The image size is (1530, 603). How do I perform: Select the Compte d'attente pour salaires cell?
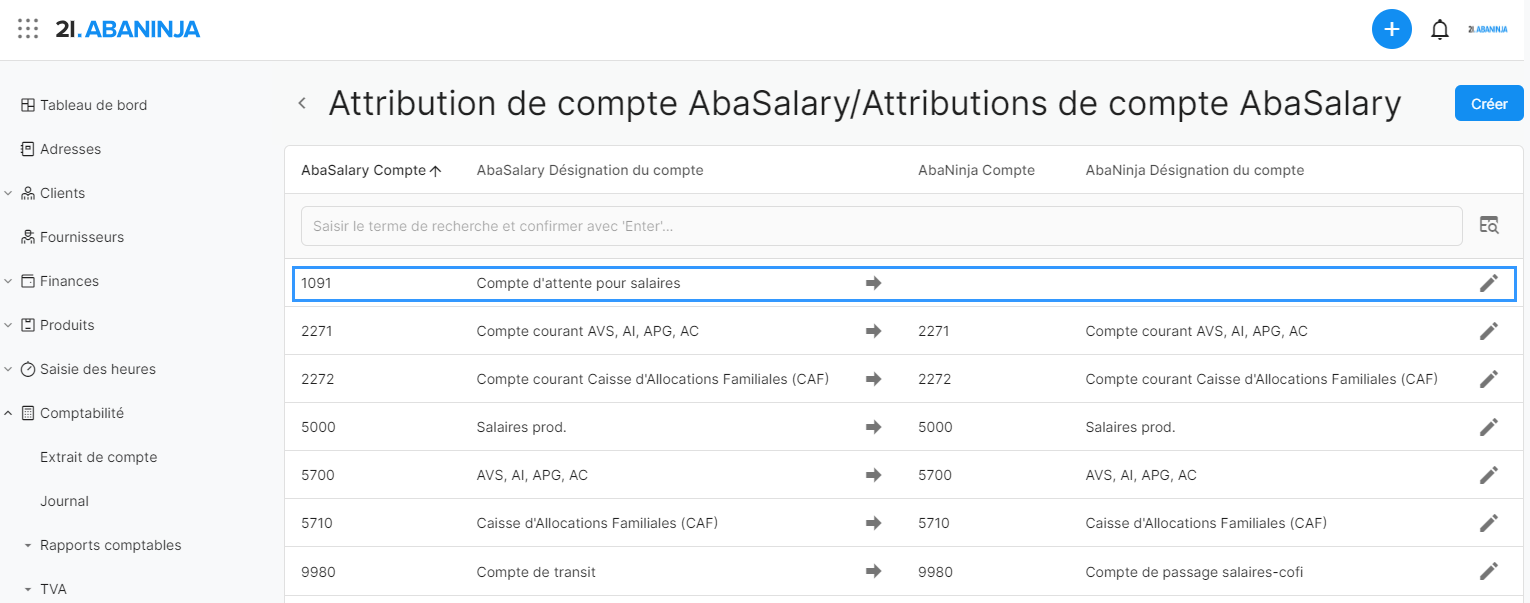pos(578,283)
